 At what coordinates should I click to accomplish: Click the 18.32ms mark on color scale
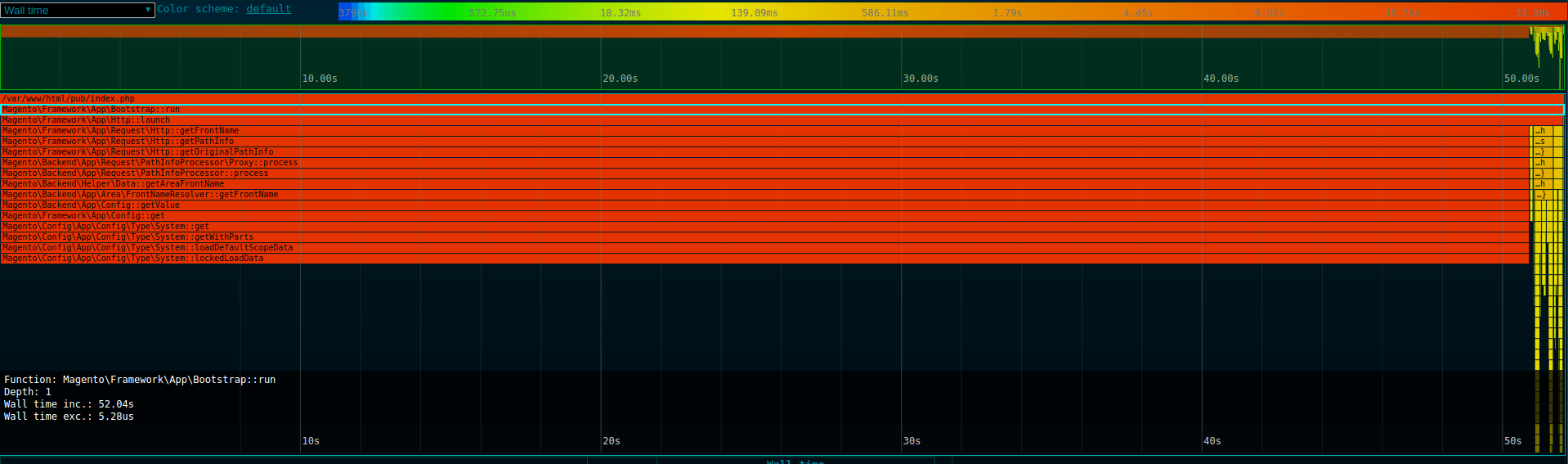pos(620,13)
